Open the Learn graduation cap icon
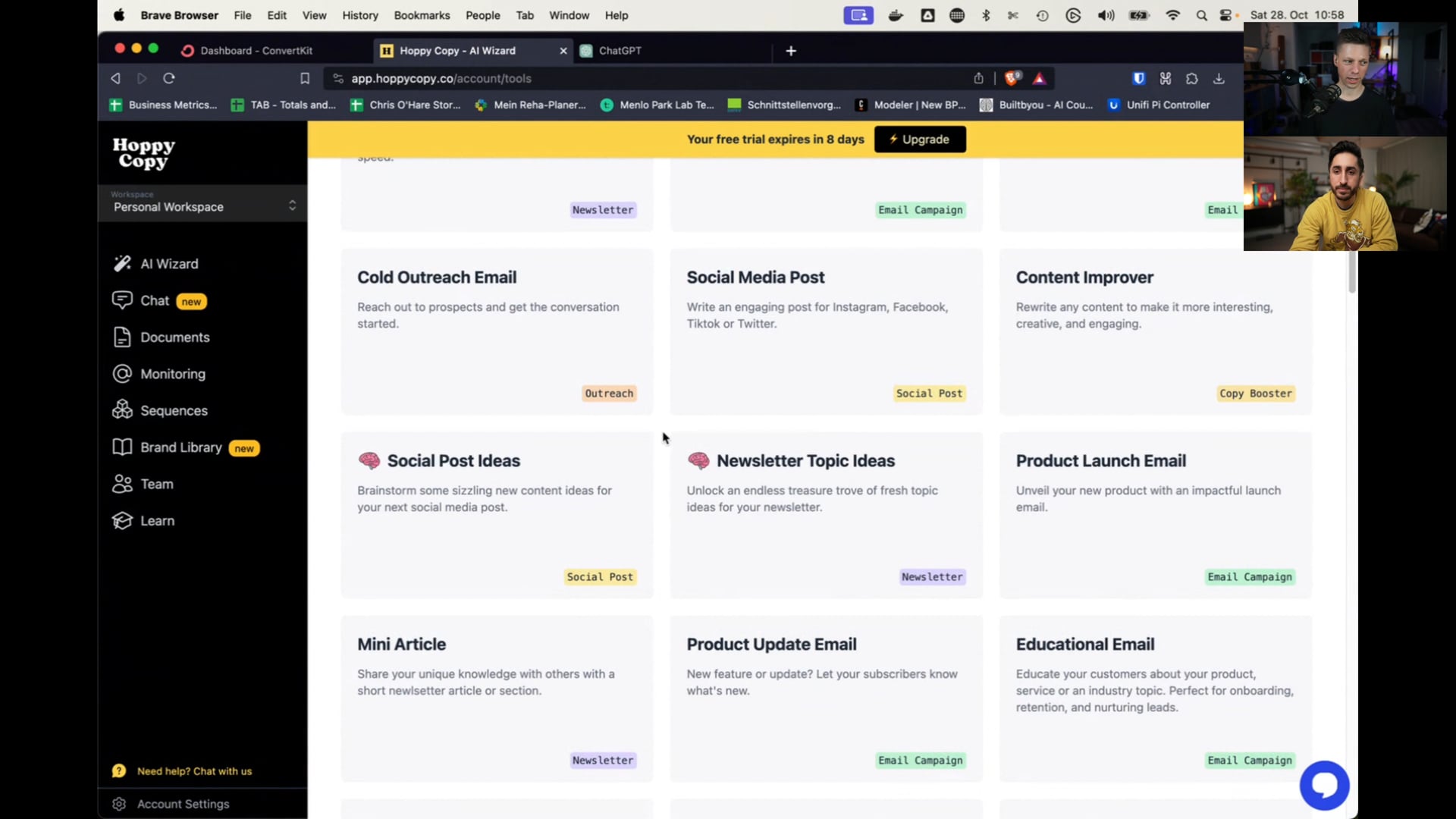This screenshot has width=1456, height=819. pyautogui.click(x=122, y=521)
